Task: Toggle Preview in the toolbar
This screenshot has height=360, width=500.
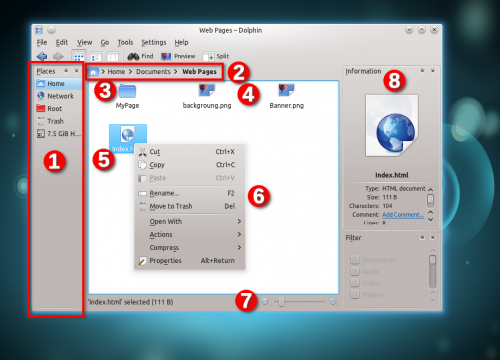Action: click(178, 56)
